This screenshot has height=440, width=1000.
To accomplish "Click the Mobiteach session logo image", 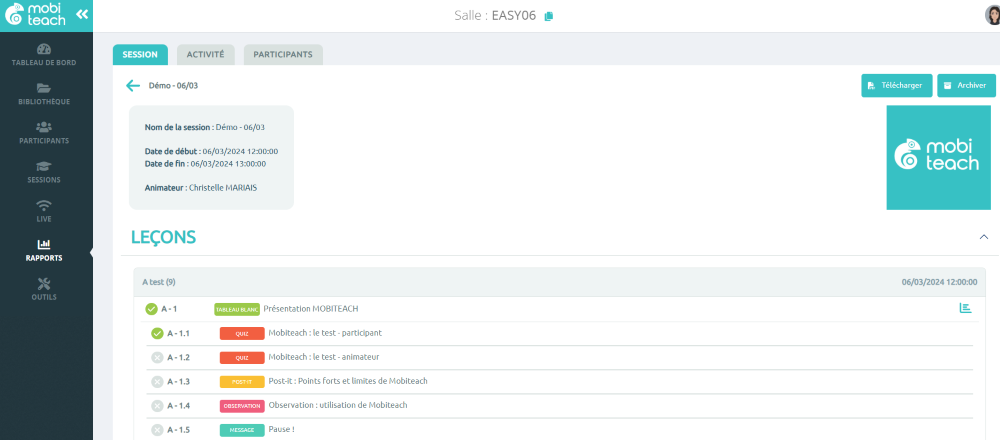I will pos(939,158).
